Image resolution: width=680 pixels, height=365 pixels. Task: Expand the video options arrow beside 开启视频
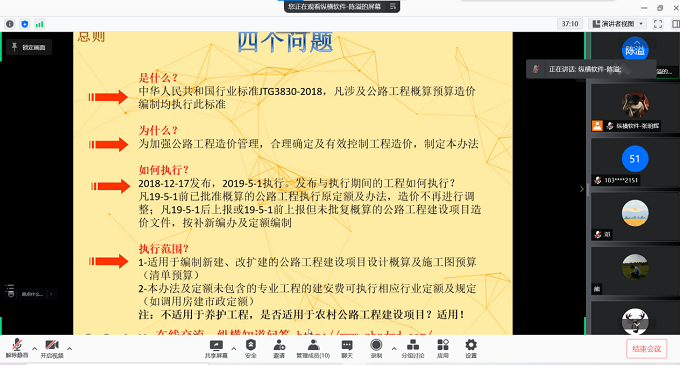click(69, 349)
